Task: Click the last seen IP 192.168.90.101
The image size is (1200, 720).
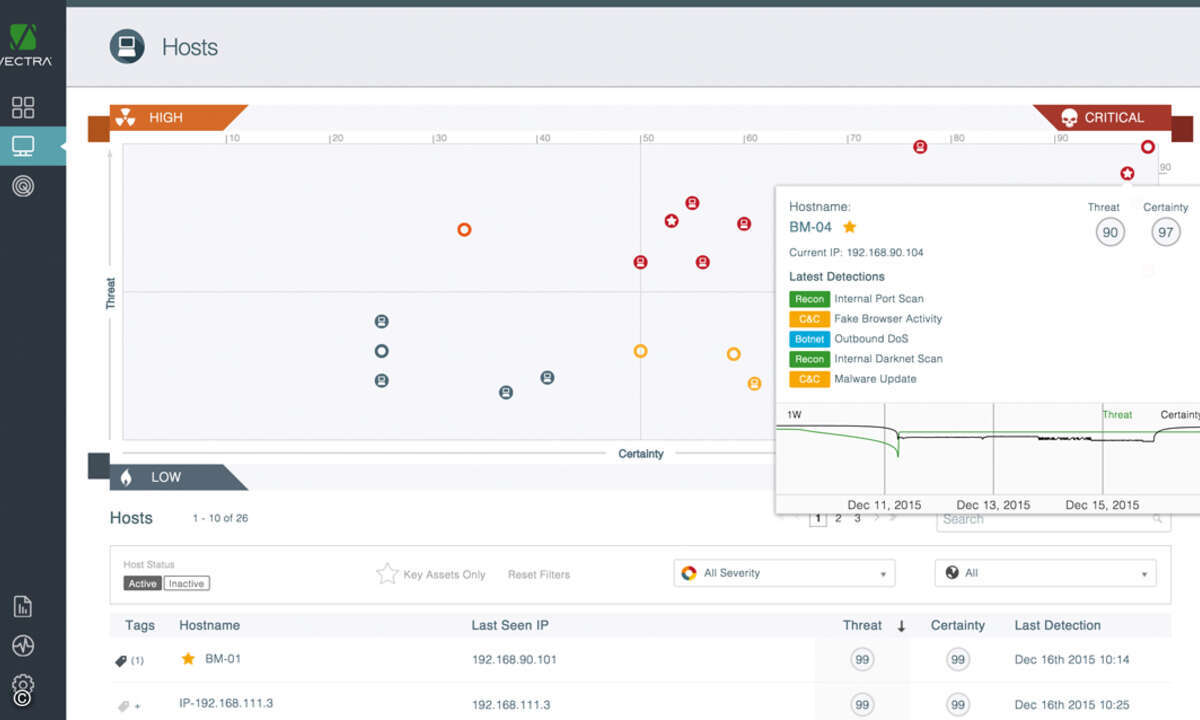Action: coord(514,660)
